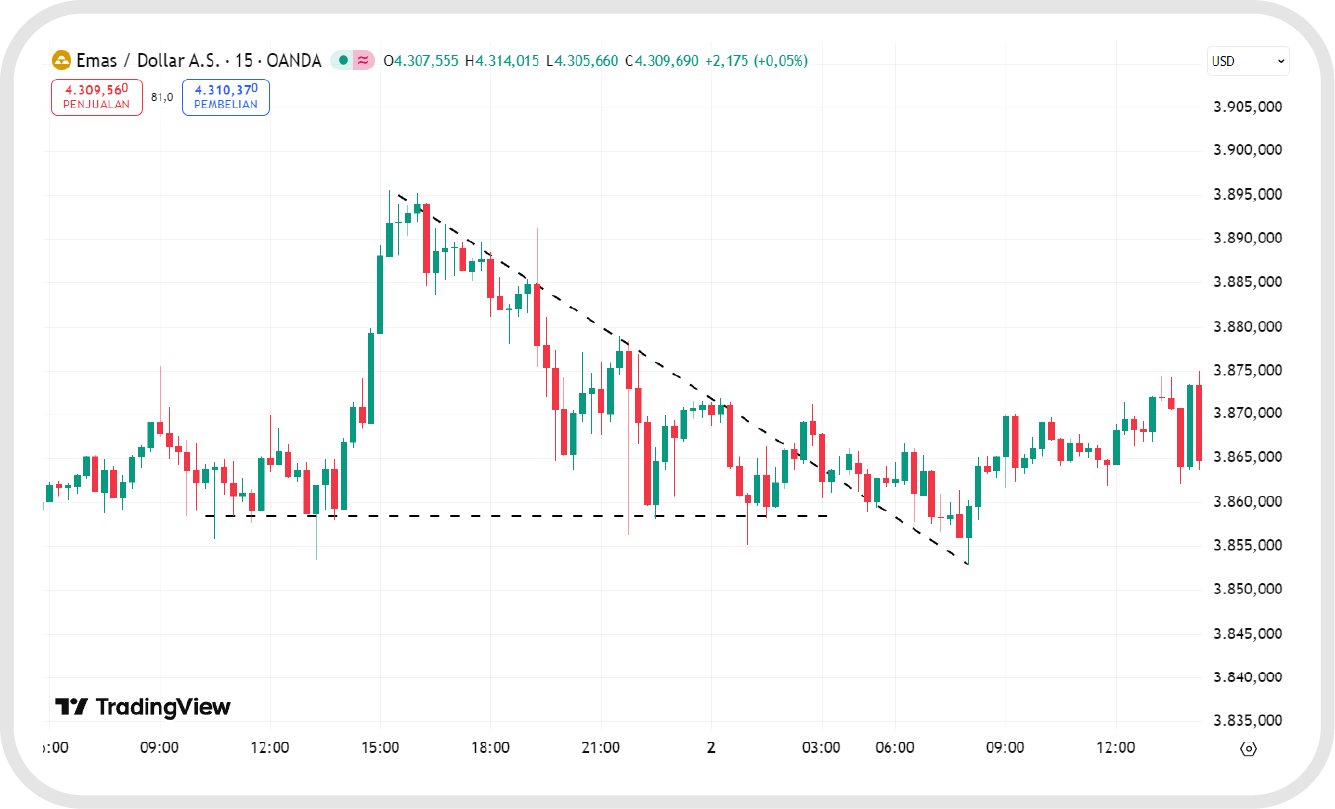
Task: Click the green market status dot
Action: pyautogui.click(x=343, y=61)
